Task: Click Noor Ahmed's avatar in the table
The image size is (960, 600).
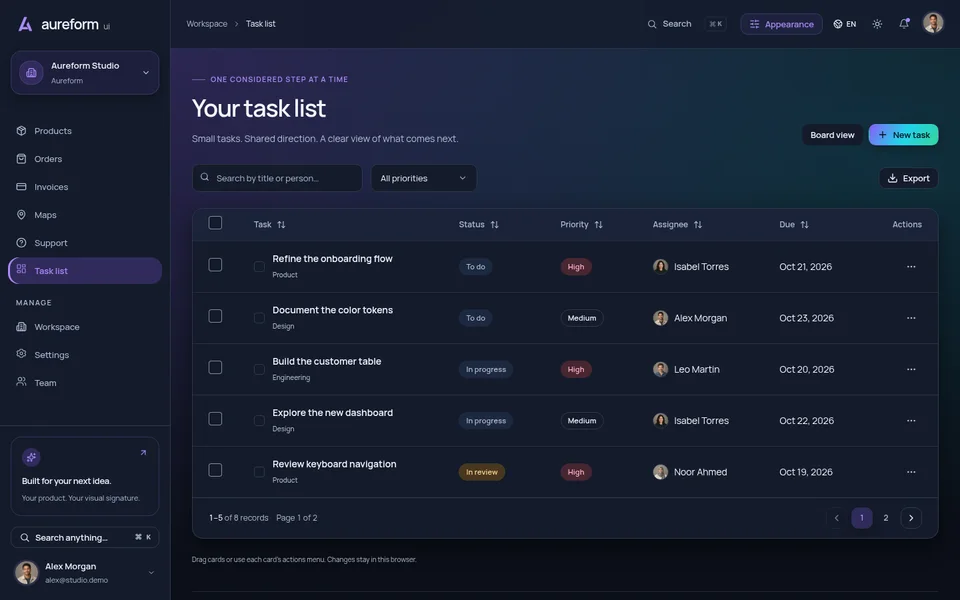Action: (x=661, y=472)
